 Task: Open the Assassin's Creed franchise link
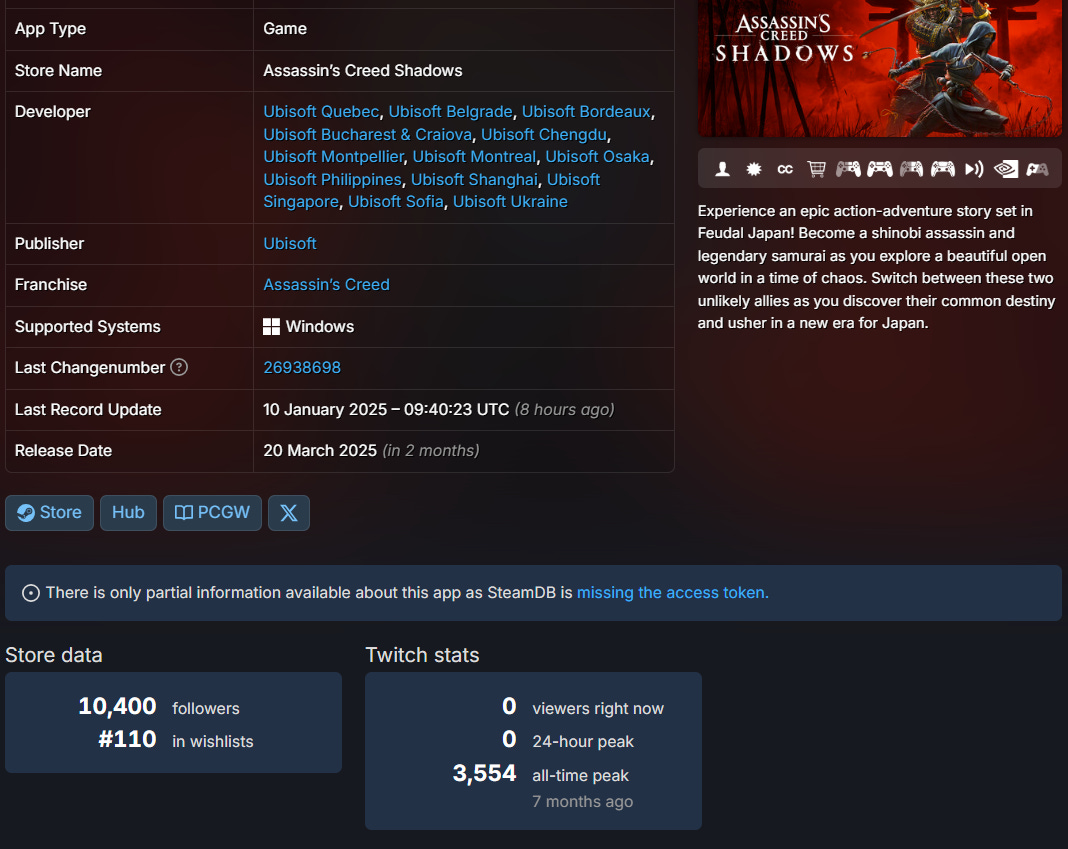pyautogui.click(x=326, y=284)
